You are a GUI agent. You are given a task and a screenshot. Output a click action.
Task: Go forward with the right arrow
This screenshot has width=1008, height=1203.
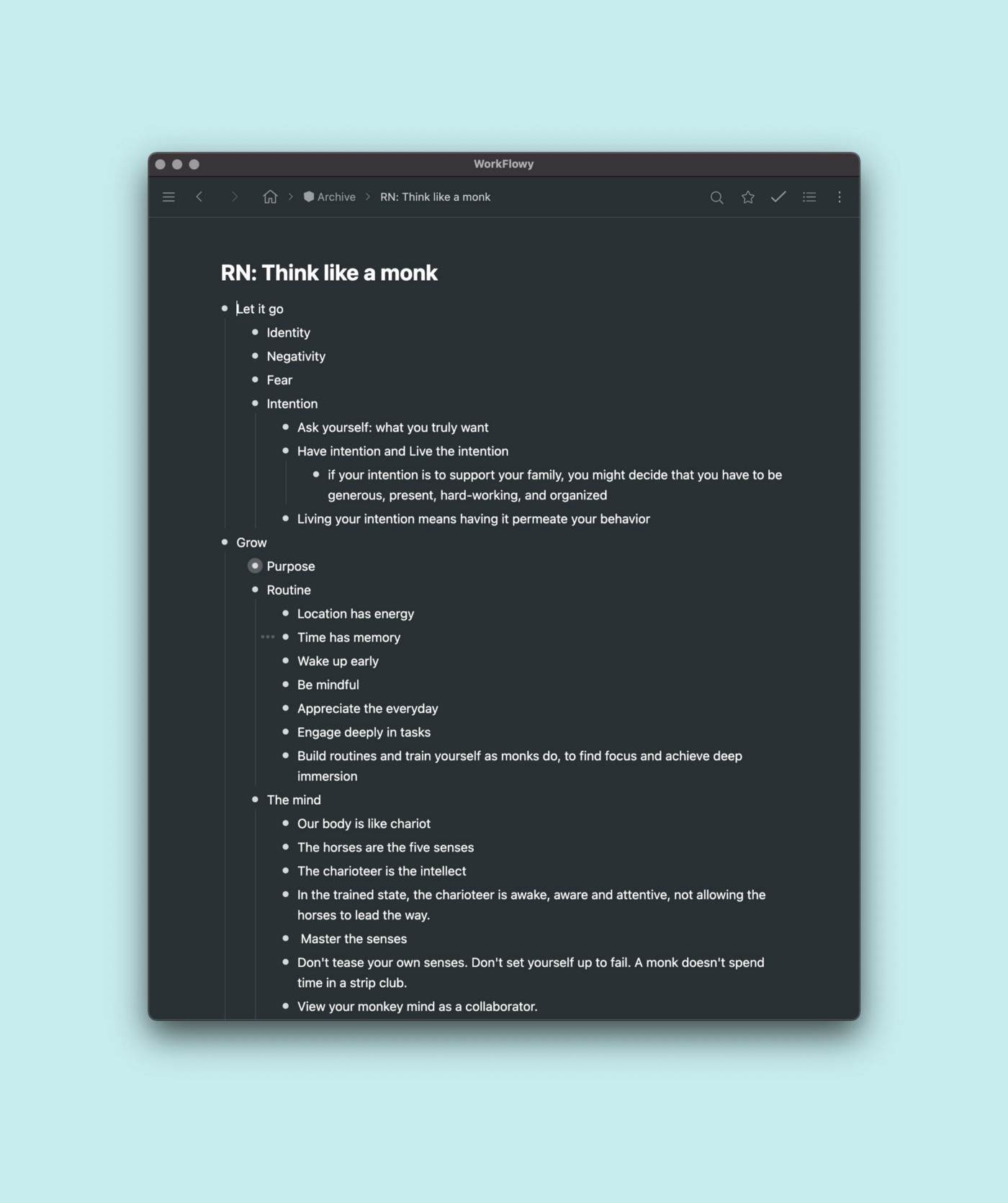click(234, 197)
